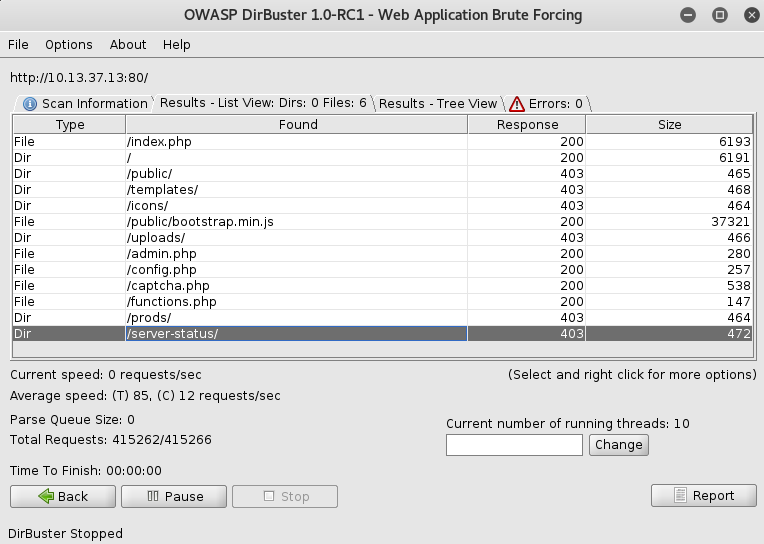764x544 pixels.
Task: Click the DirBuster Stopped status text
Action: pyautogui.click(x=65, y=534)
